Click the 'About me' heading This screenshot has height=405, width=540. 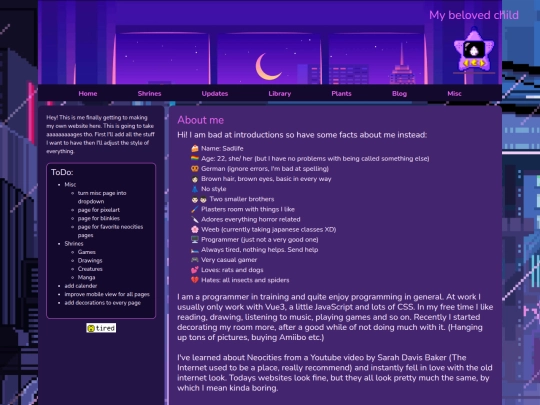[x=200, y=120]
